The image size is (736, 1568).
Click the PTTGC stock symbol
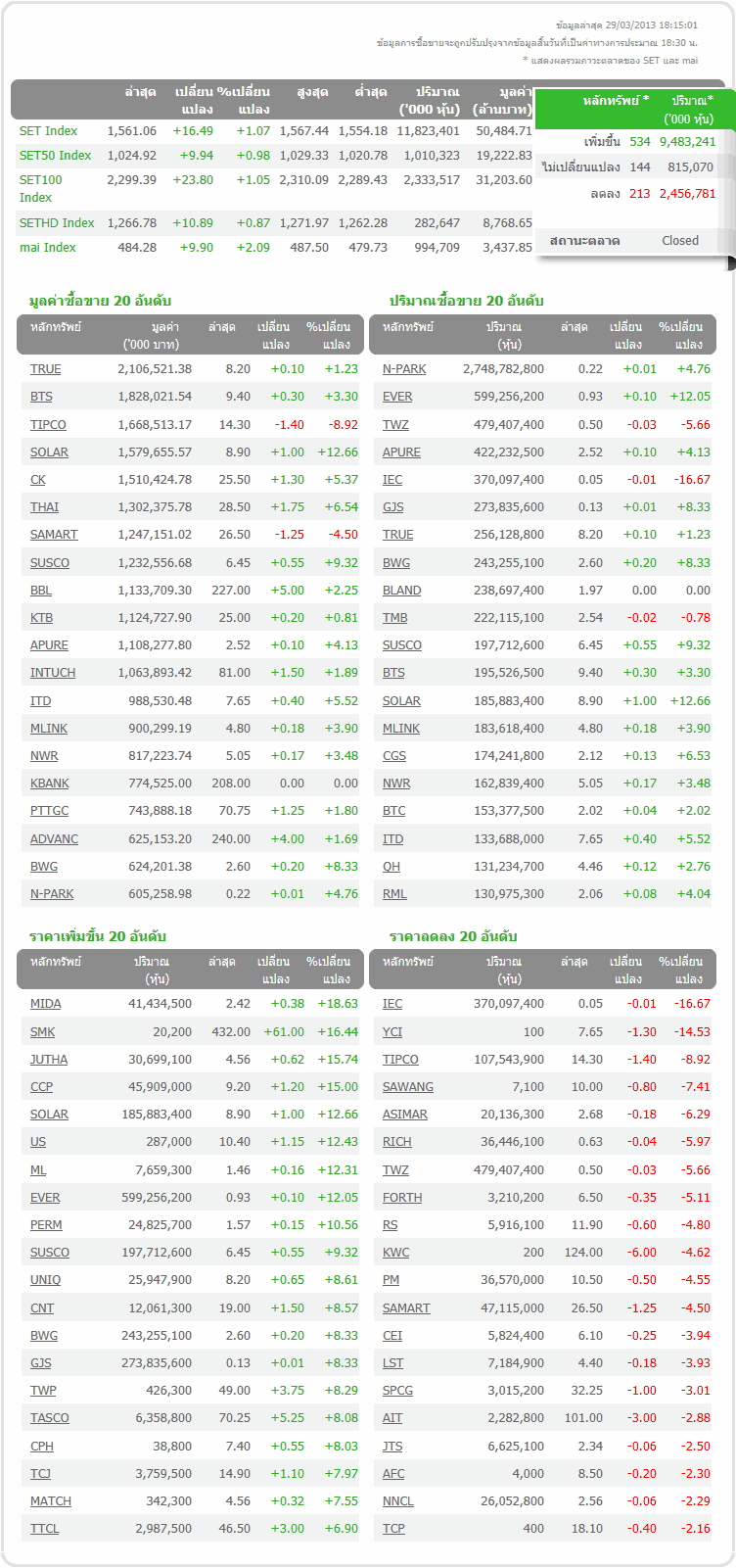(x=49, y=811)
